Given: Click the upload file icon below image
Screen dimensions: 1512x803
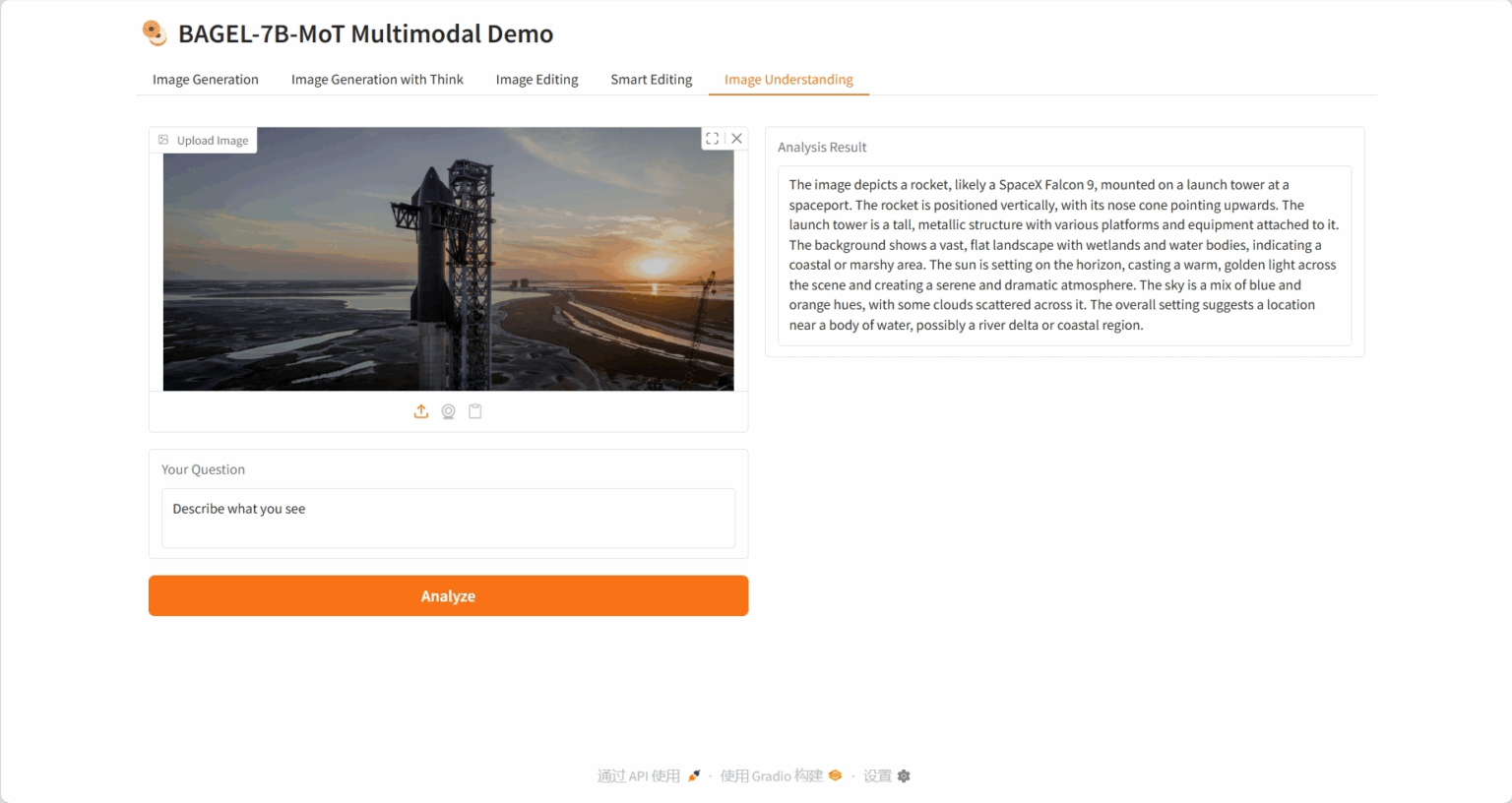Looking at the screenshot, I should pos(421,411).
